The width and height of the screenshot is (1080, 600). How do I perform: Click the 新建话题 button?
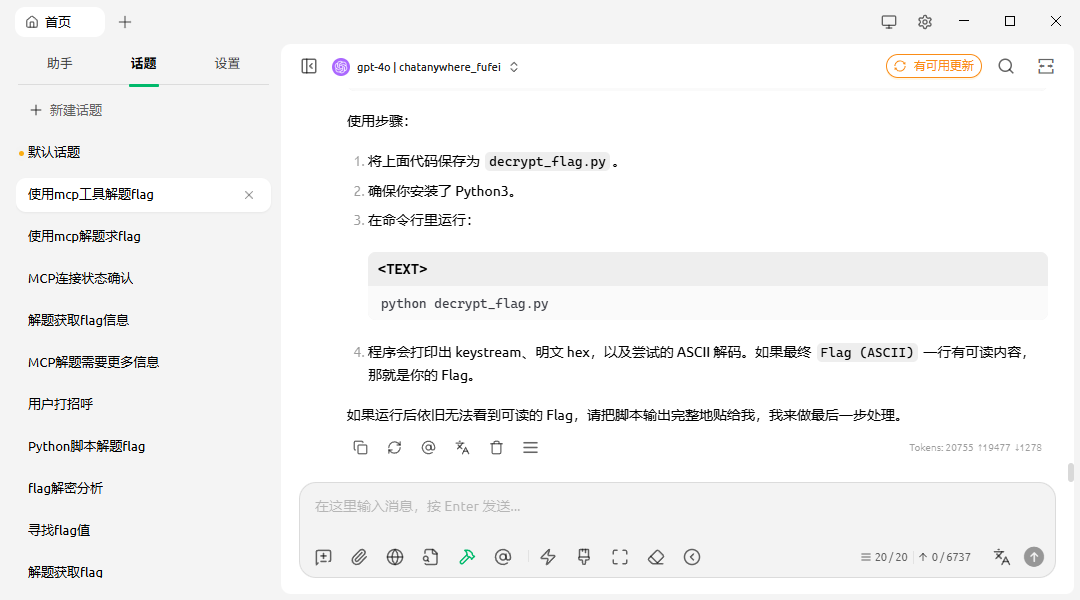[x=66, y=110]
